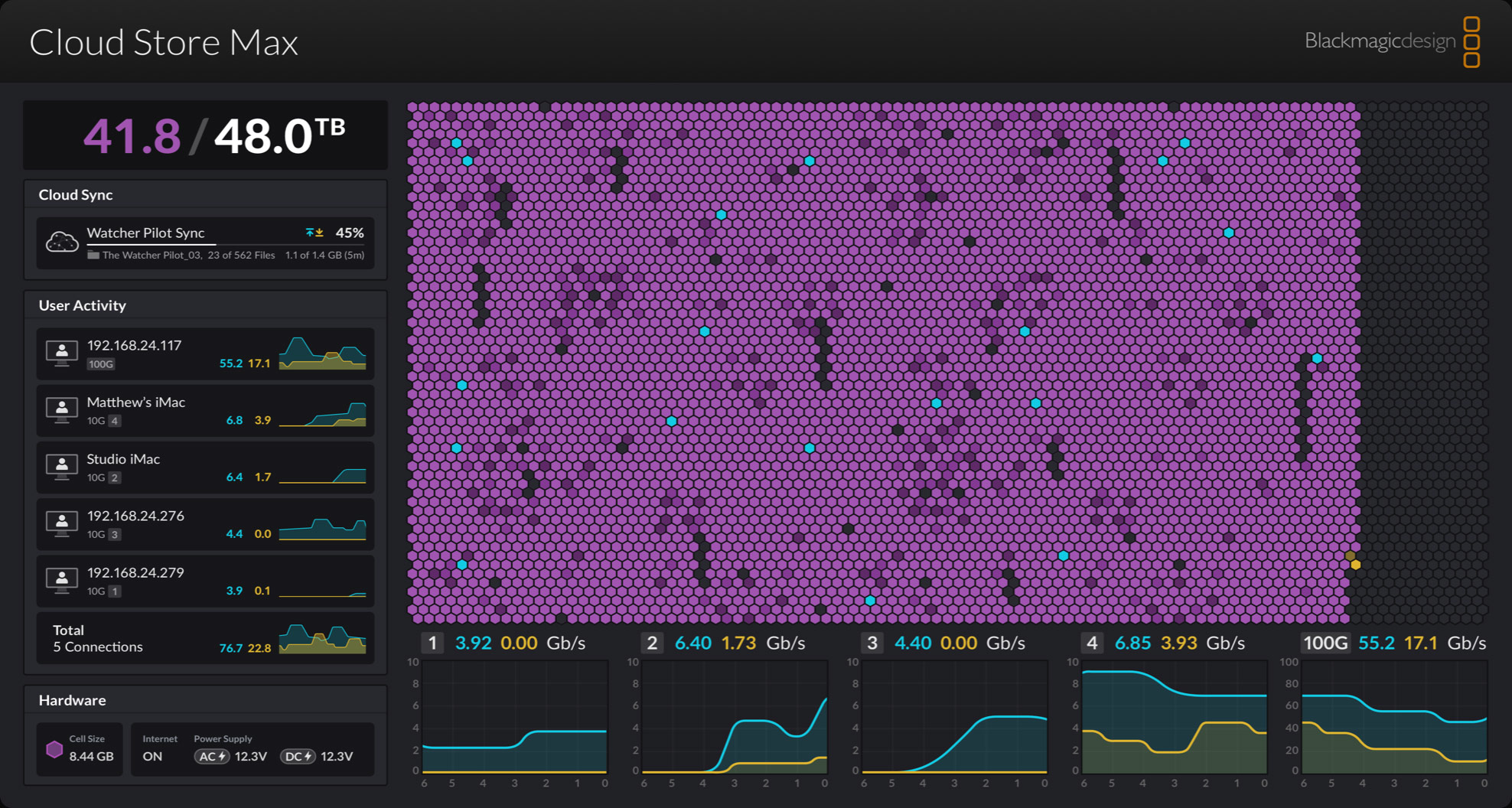Select the port 4 throughput tab

(1093, 643)
